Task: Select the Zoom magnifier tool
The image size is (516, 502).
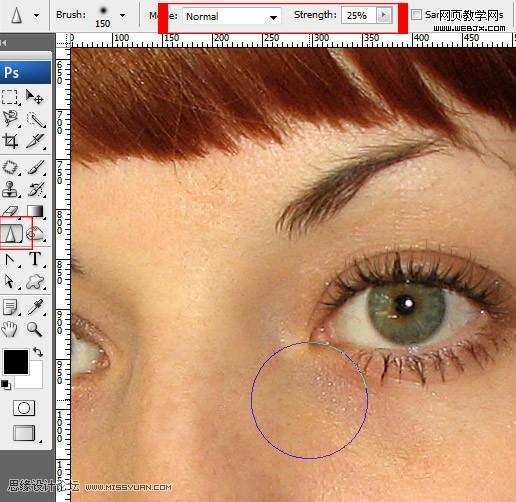Action: pyautogui.click(x=35, y=329)
